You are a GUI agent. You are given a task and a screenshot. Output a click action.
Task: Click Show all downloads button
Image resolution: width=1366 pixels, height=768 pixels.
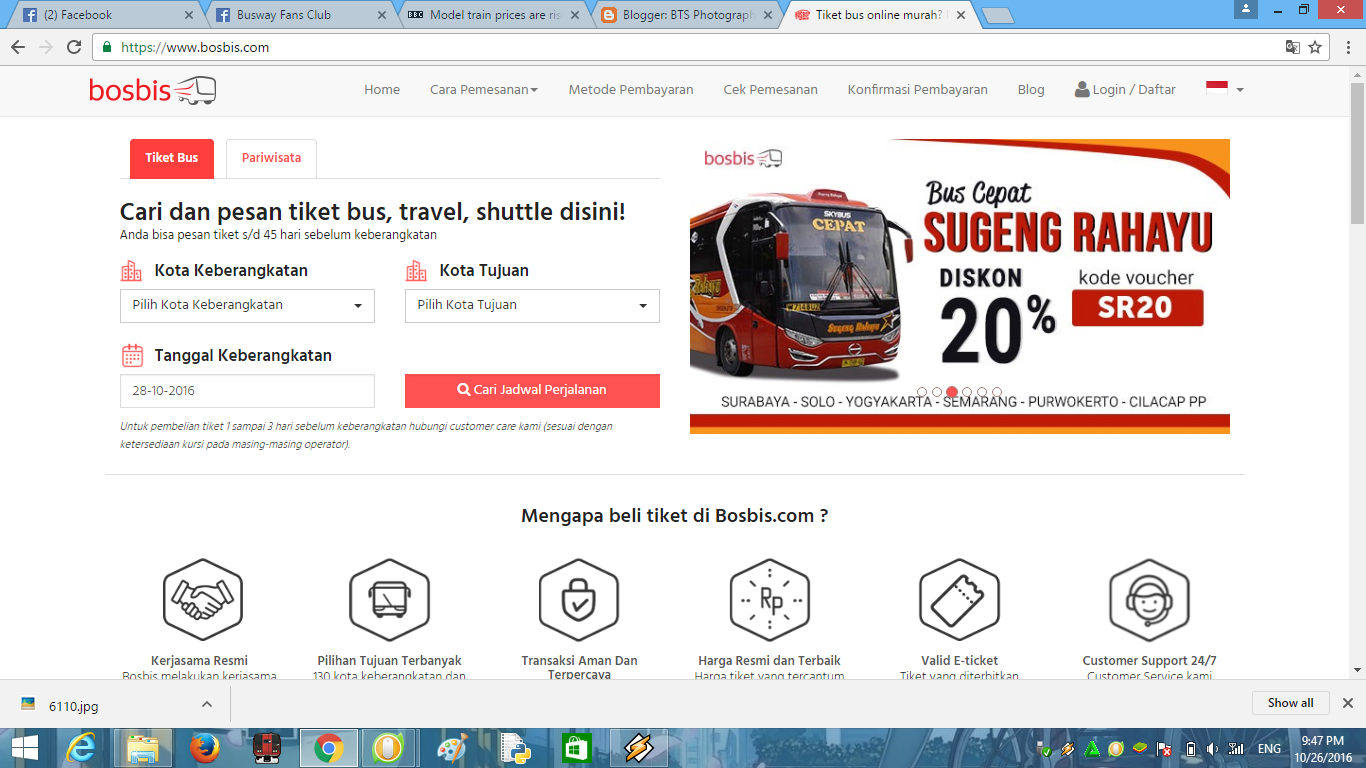(x=1290, y=703)
